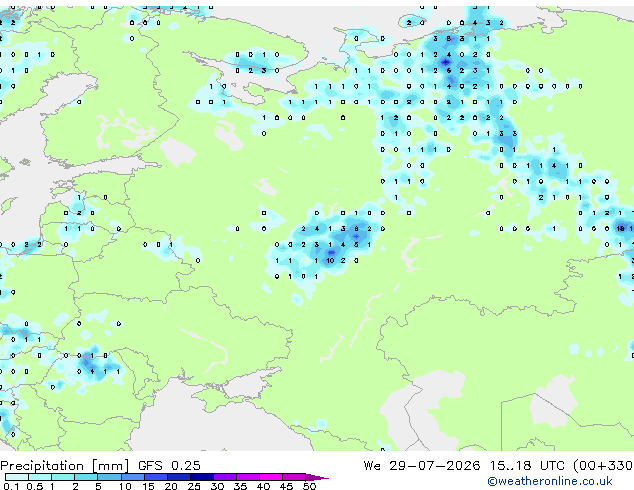This screenshot has width=634, height=490.
Task: Pick the 0.5–1 mm legend swatch
Action: coord(40,477)
